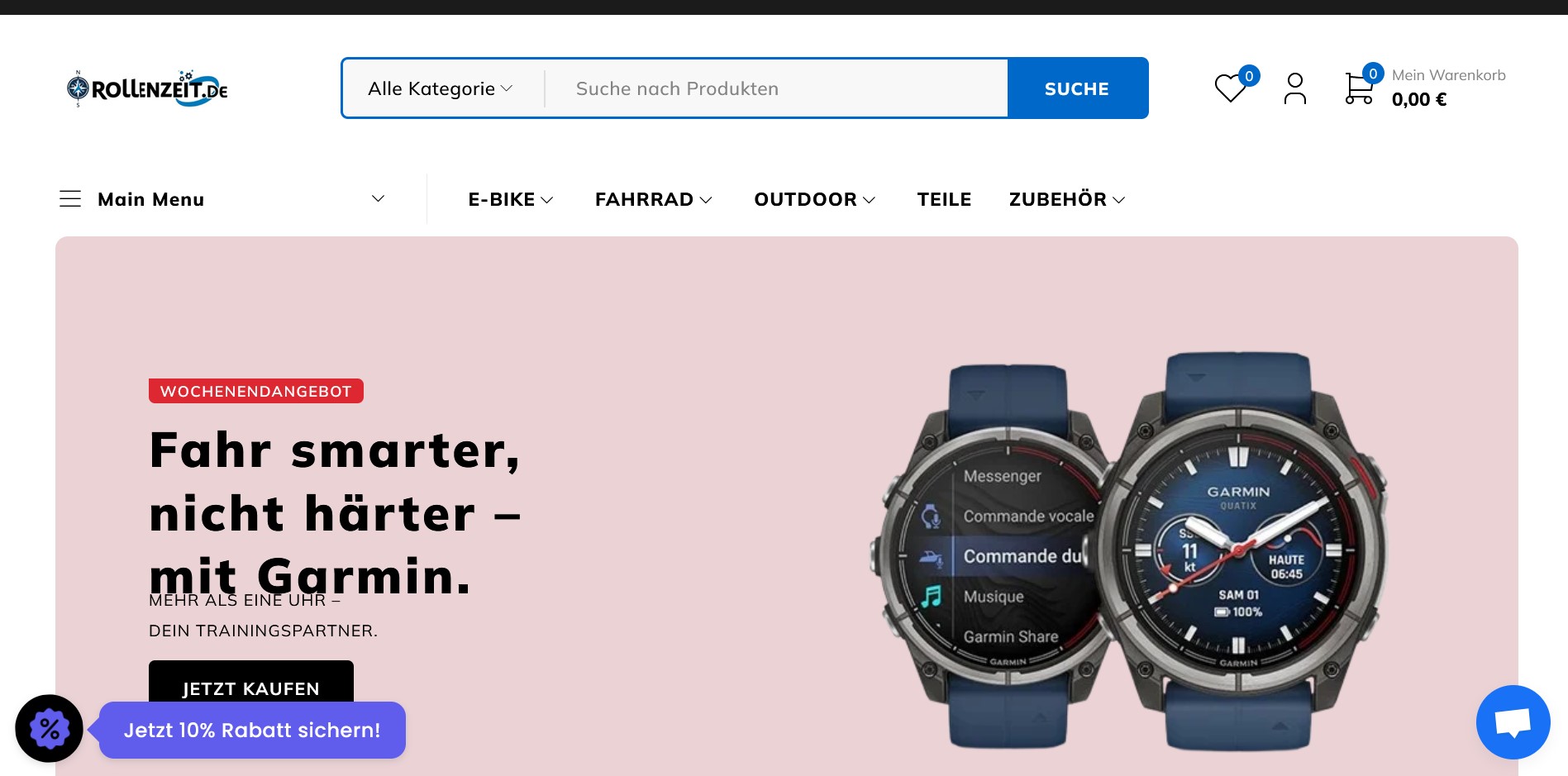Click the SUCHE search button
This screenshot has height=776, width=1568.
(1077, 88)
